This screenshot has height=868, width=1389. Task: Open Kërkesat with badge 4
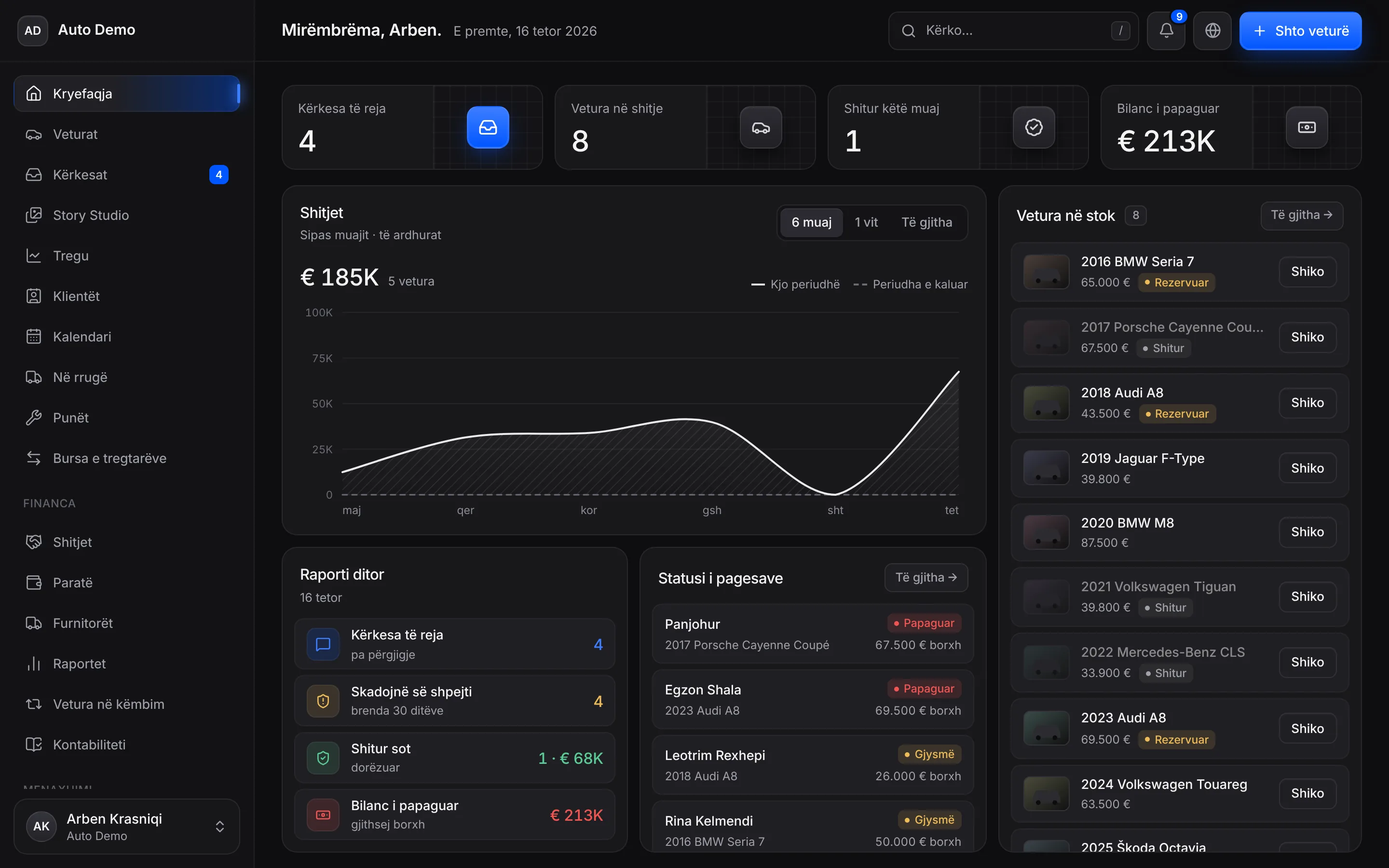tap(127, 175)
